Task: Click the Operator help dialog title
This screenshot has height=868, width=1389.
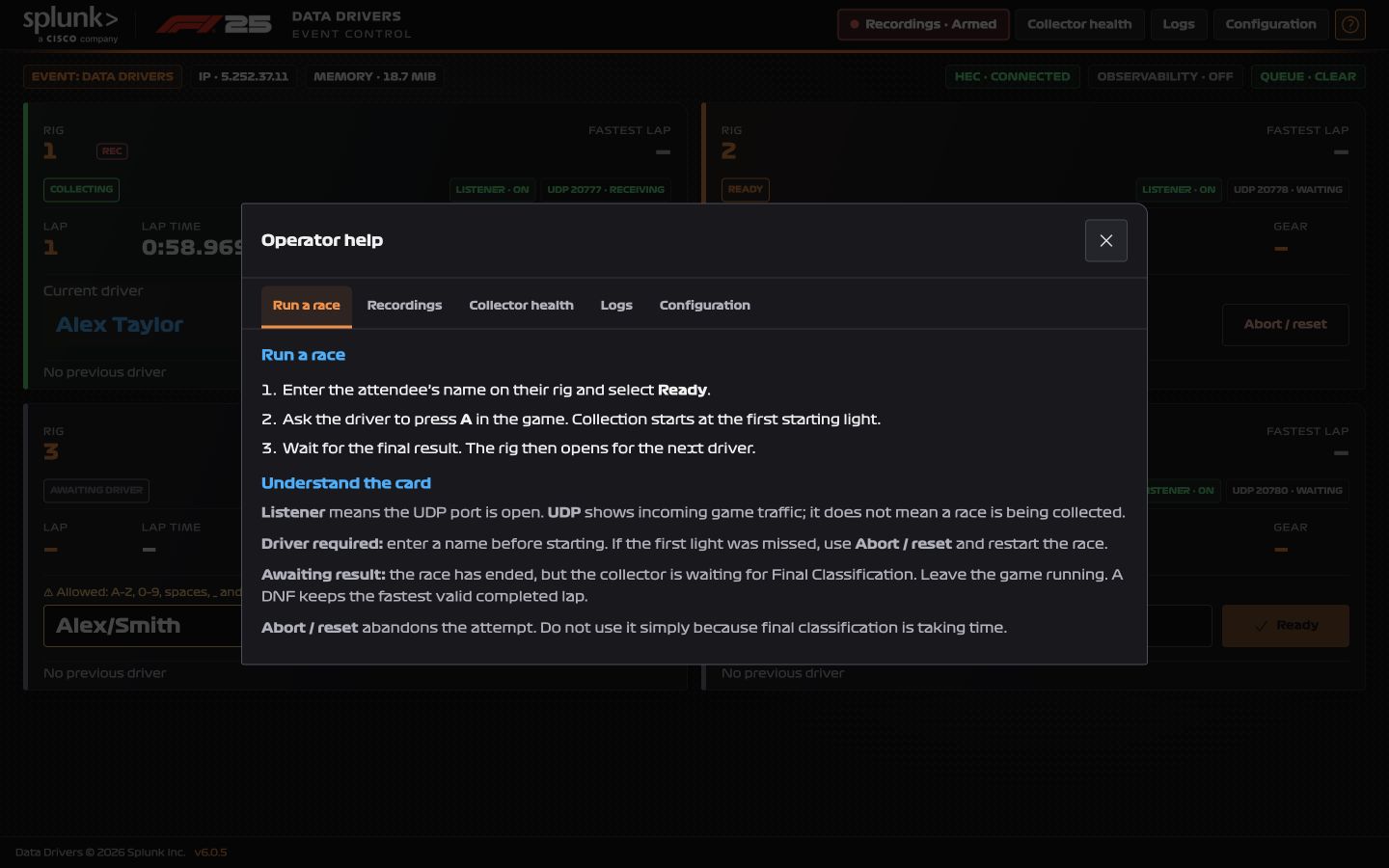Action: pos(322,240)
